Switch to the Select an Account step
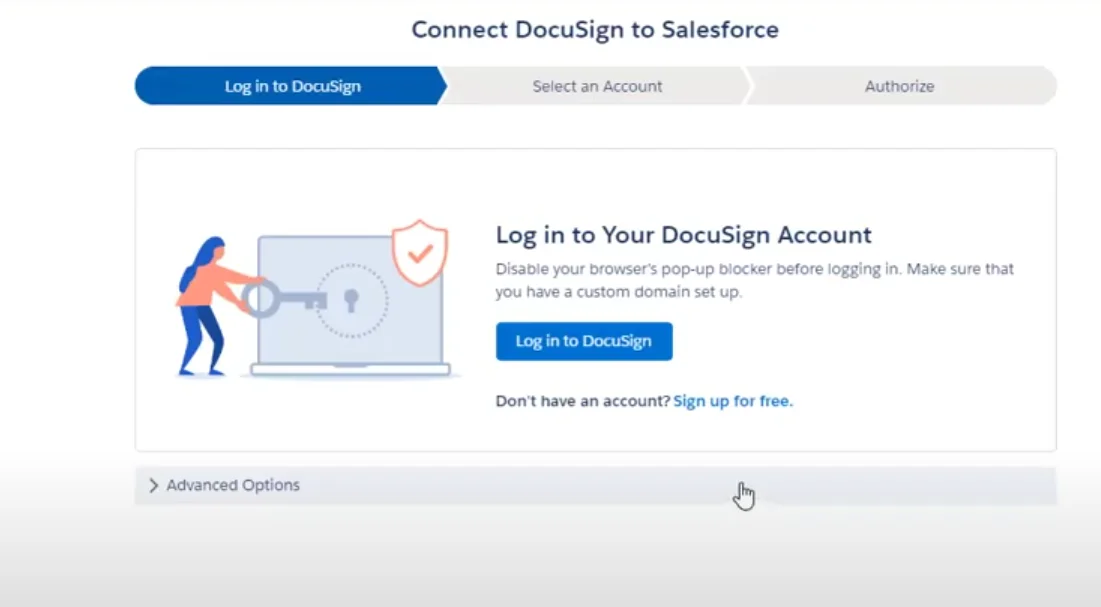This screenshot has height=607, width=1101. click(x=597, y=86)
